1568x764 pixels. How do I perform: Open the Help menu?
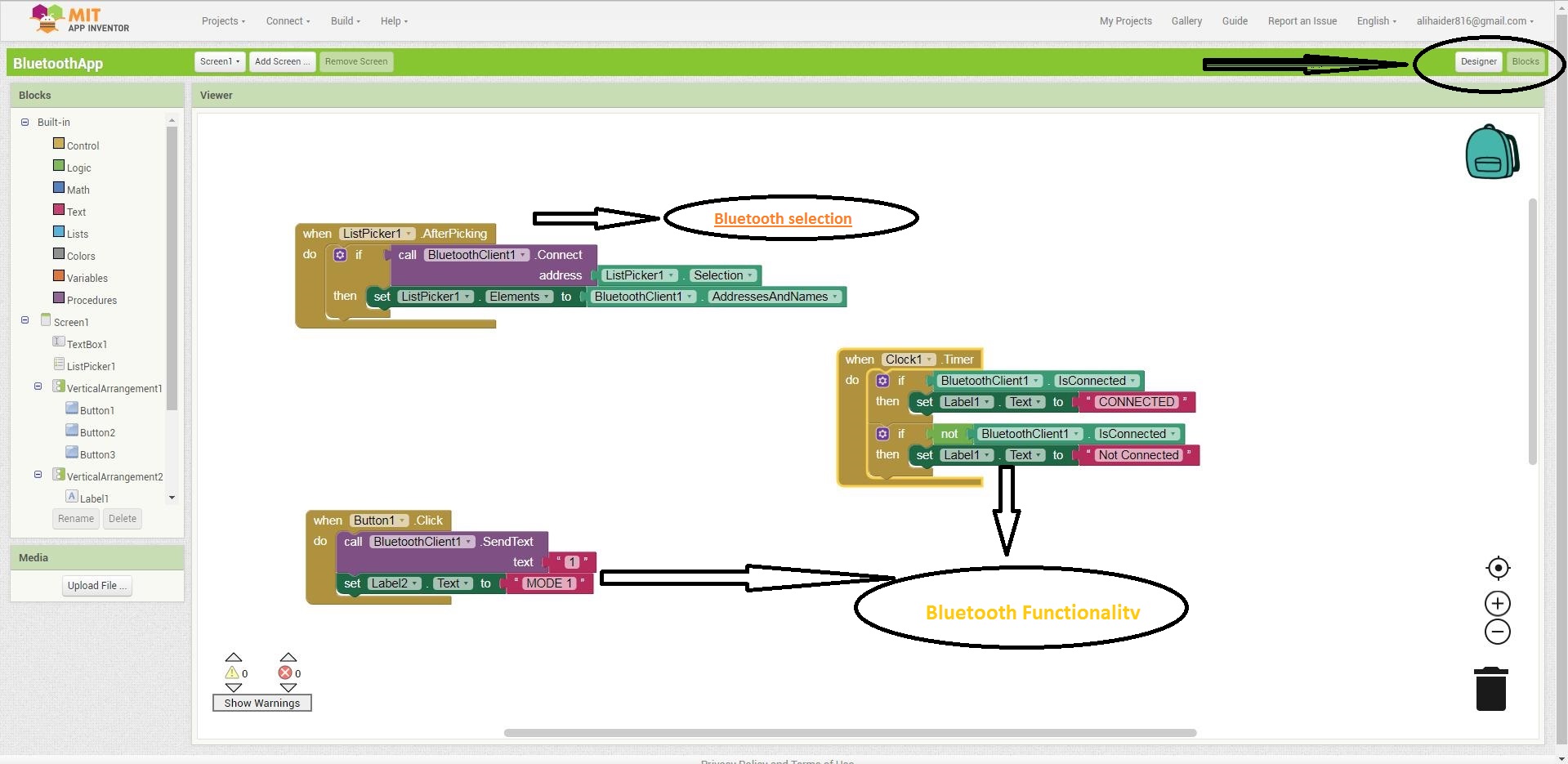pos(394,21)
